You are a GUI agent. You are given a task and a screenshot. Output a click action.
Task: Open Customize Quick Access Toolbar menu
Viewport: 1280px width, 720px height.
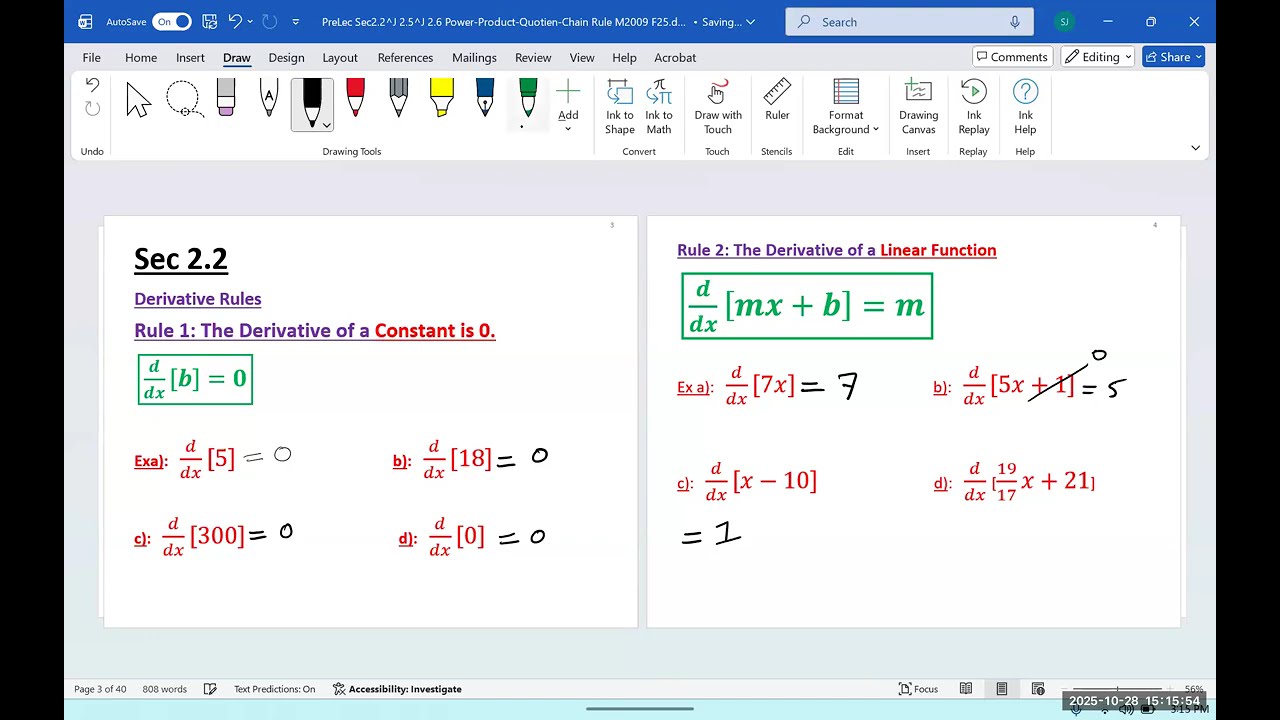coord(295,22)
